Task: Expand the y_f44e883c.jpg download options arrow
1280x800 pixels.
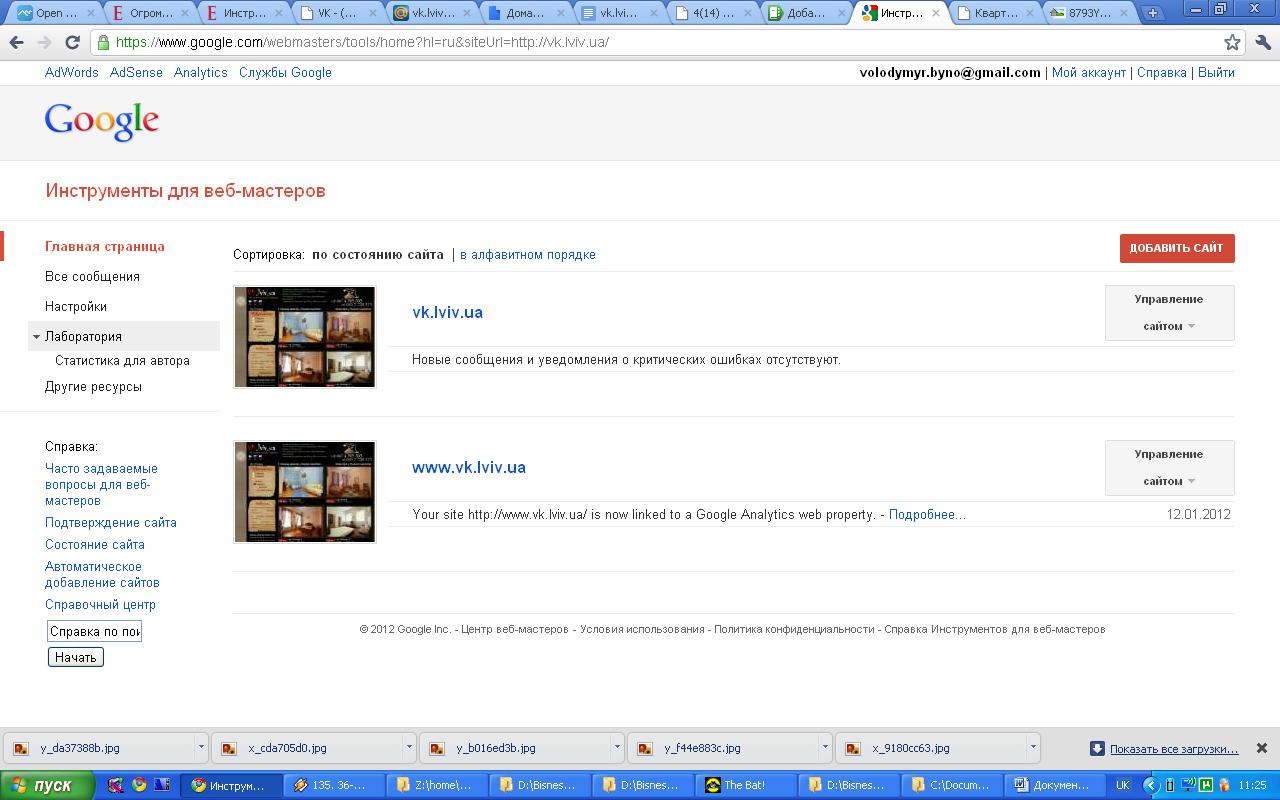Action: pyautogui.click(x=825, y=748)
